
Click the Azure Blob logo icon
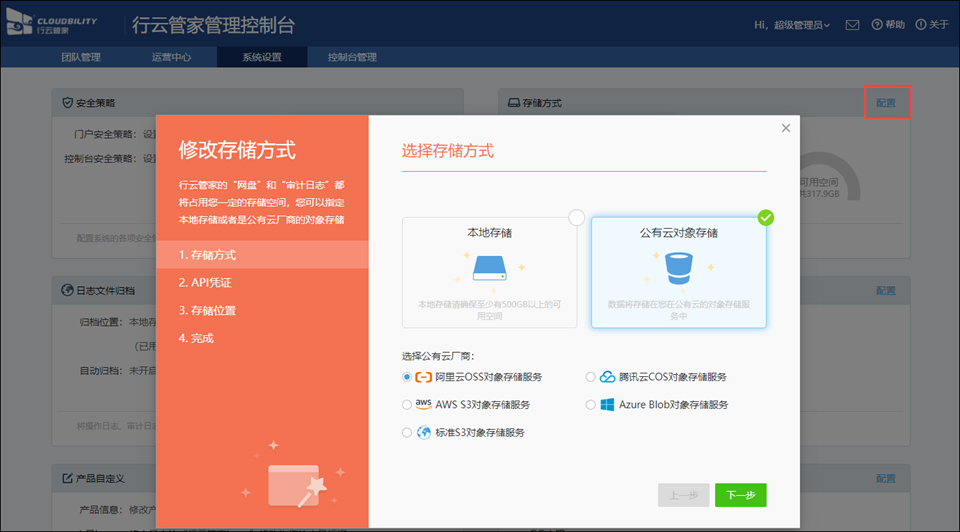click(x=607, y=405)
